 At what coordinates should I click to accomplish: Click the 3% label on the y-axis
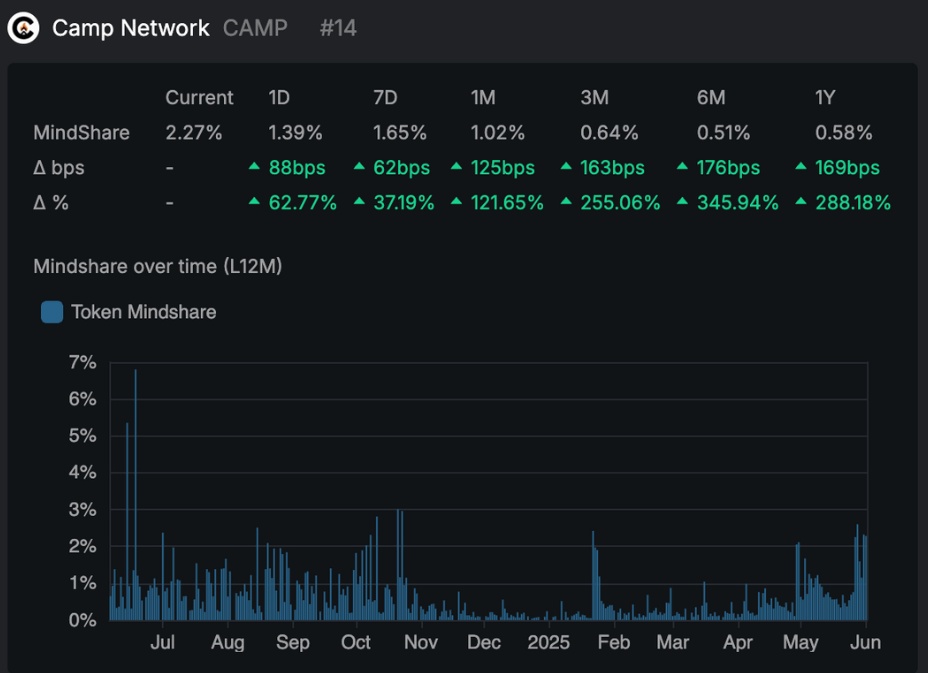83,510
